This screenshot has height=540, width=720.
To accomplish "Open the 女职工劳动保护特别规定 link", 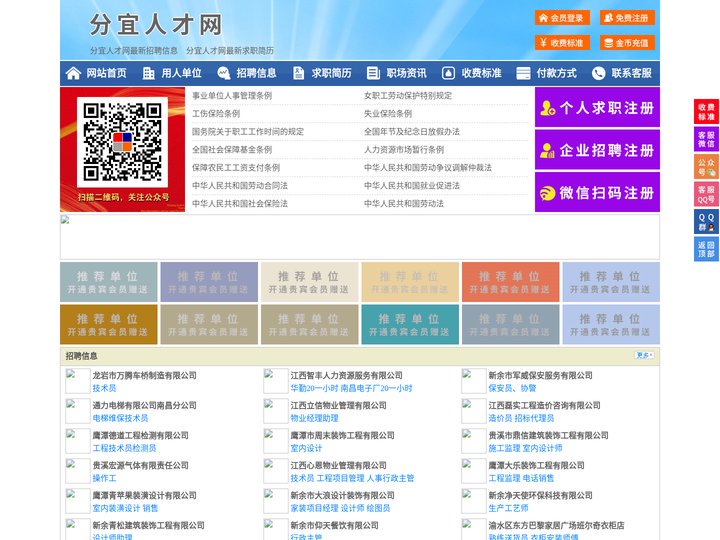I will [408, 96].
